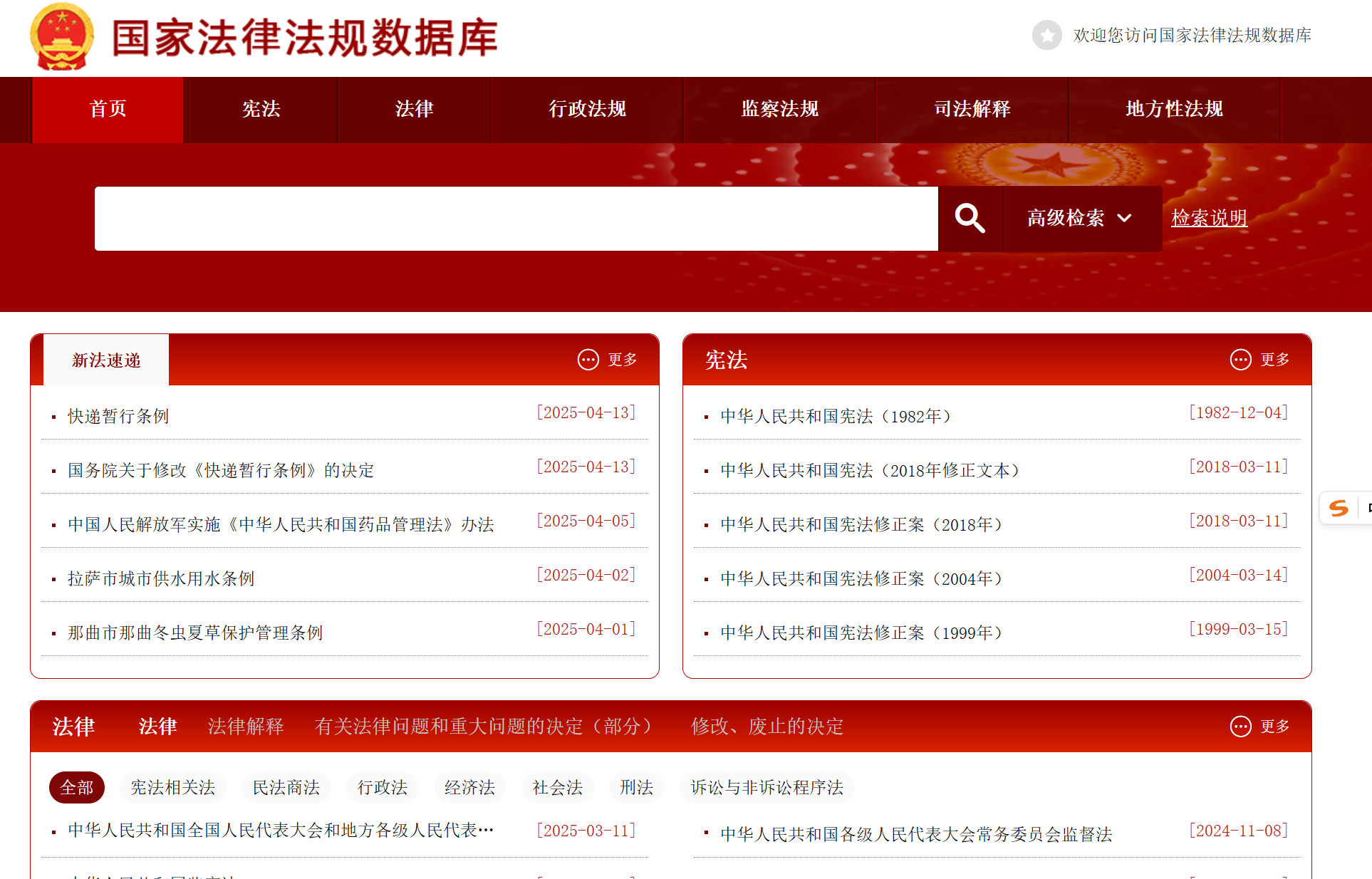Open the 检索说明 link

pos(1209,218)
